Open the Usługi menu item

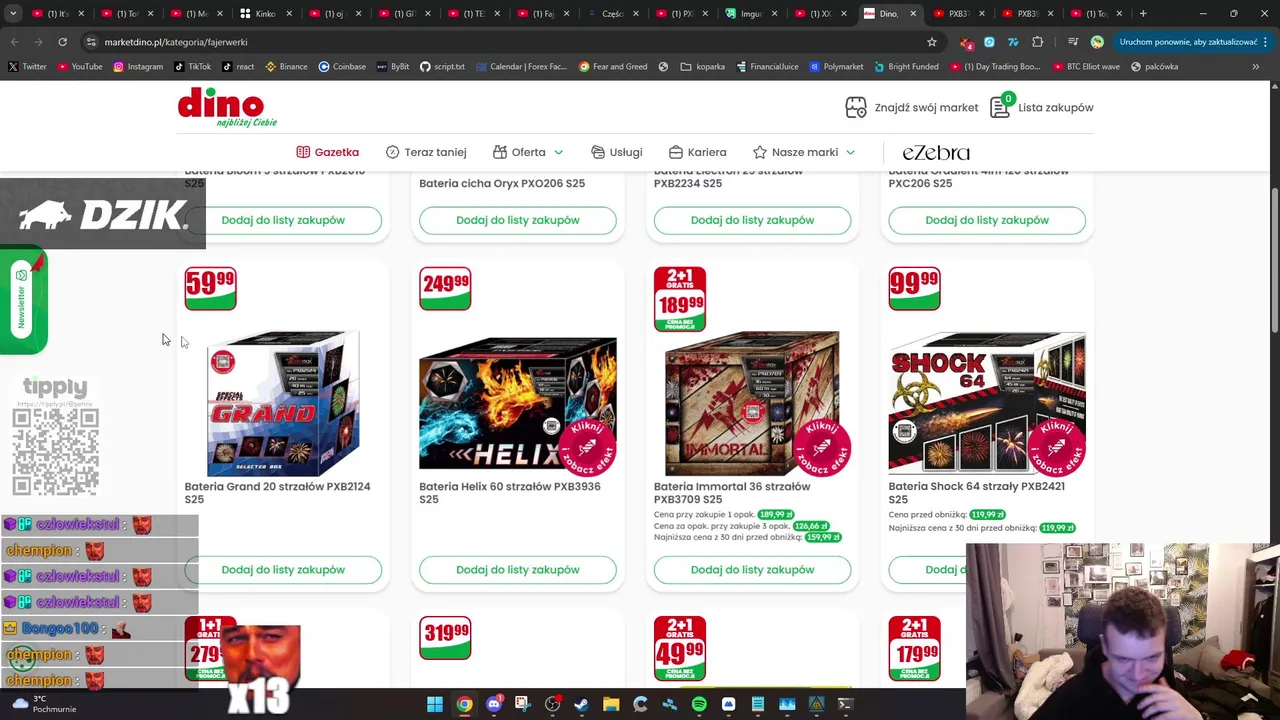pyautogui.click(x=616, y=152)
